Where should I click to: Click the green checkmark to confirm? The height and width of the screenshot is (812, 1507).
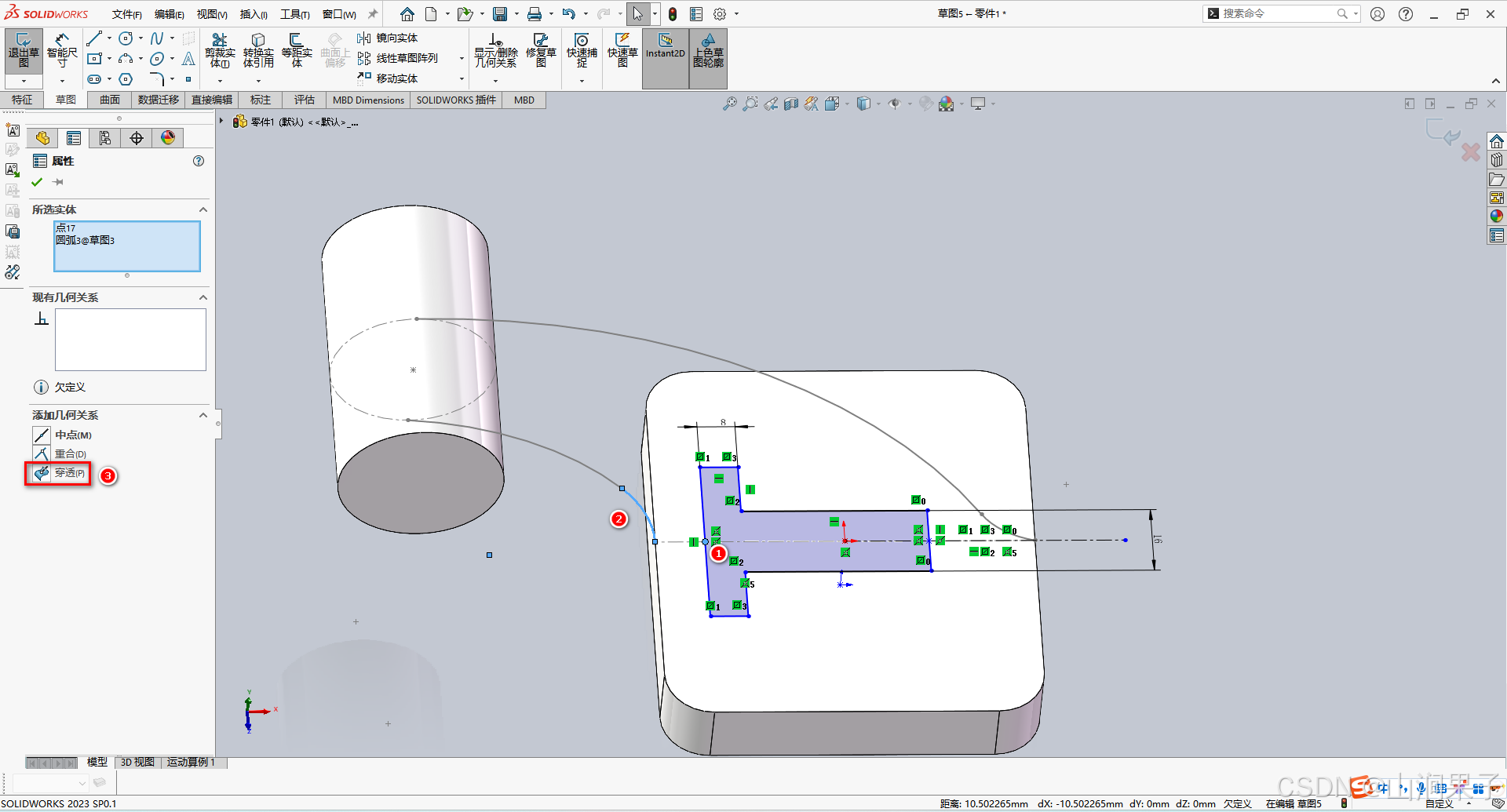click(x=36, y=181)
